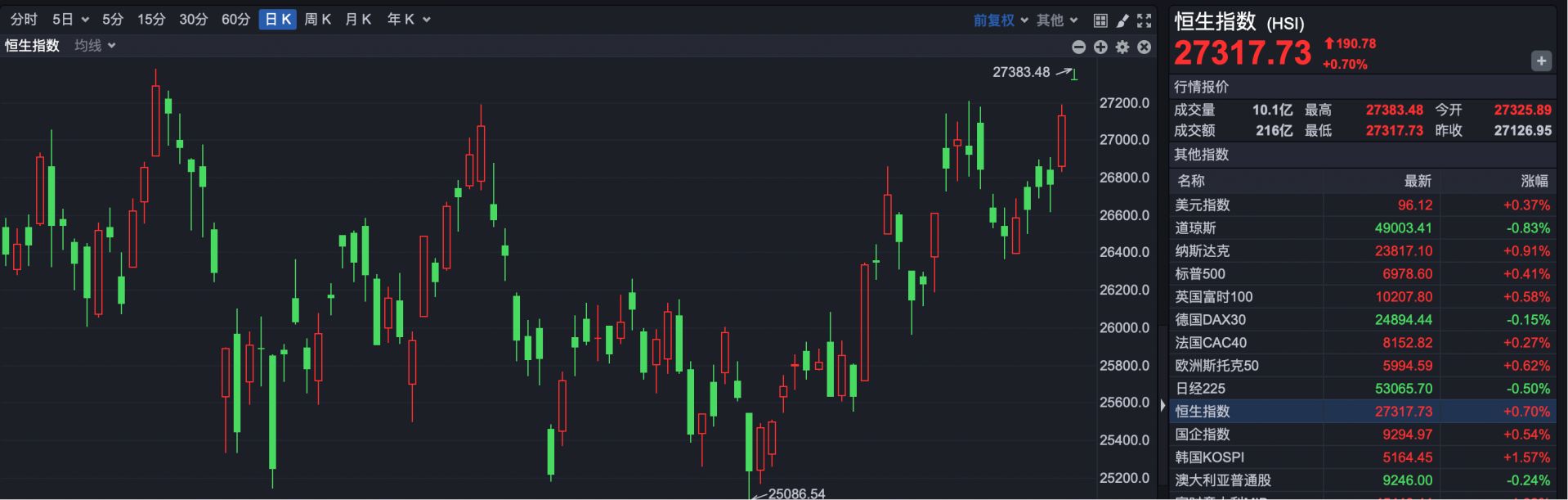Select the drawing brush tool
The image size is (1568, 500).
tap(1122, 20)
